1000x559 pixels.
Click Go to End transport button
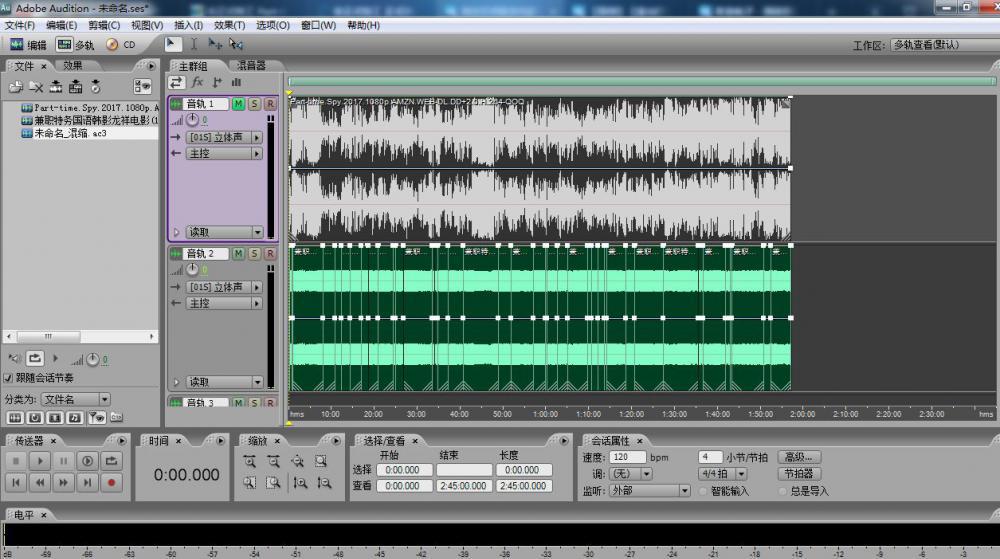coord(87,483)
